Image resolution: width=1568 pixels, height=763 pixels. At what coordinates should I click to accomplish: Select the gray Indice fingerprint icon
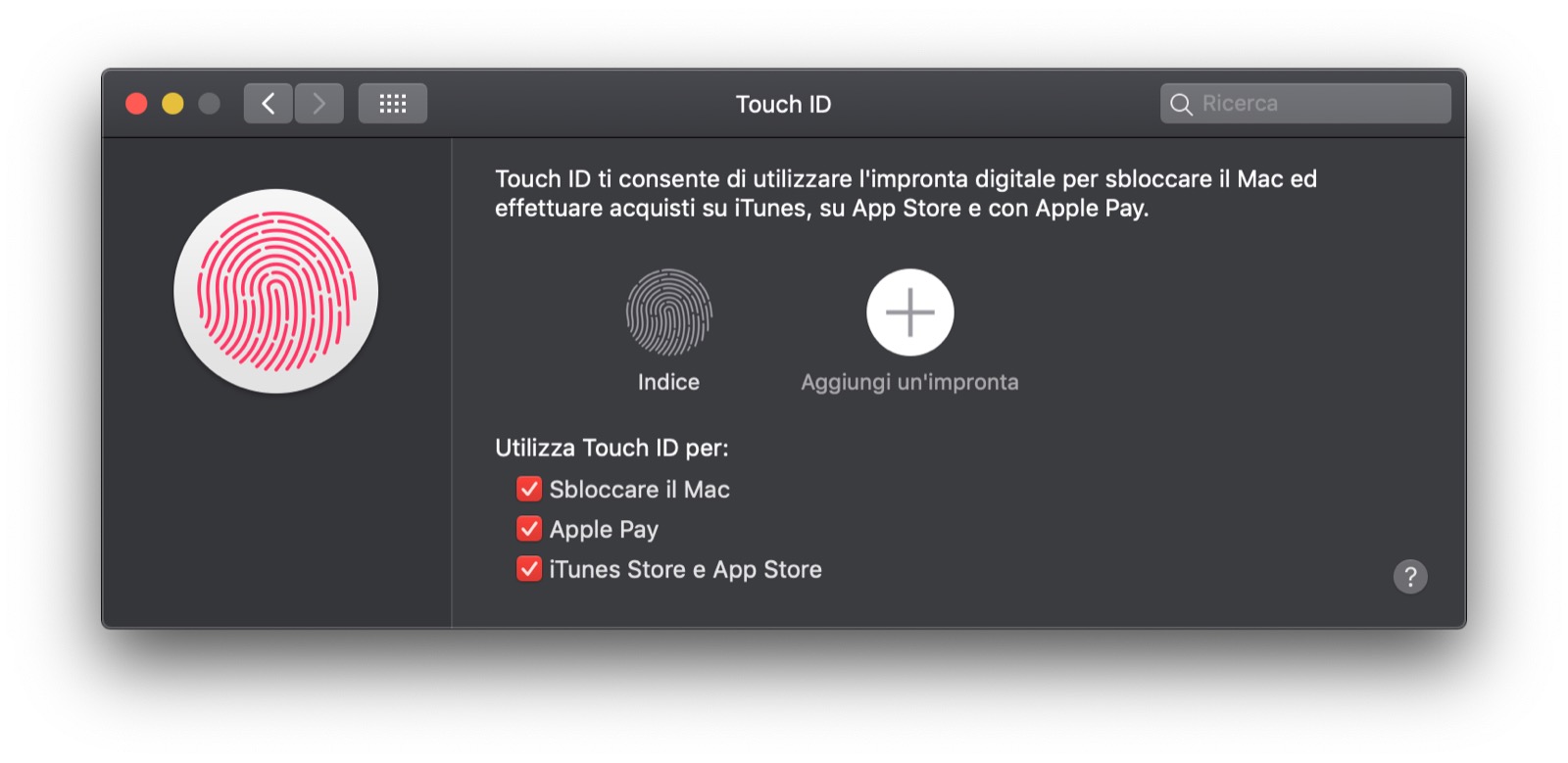click(668, 312)
